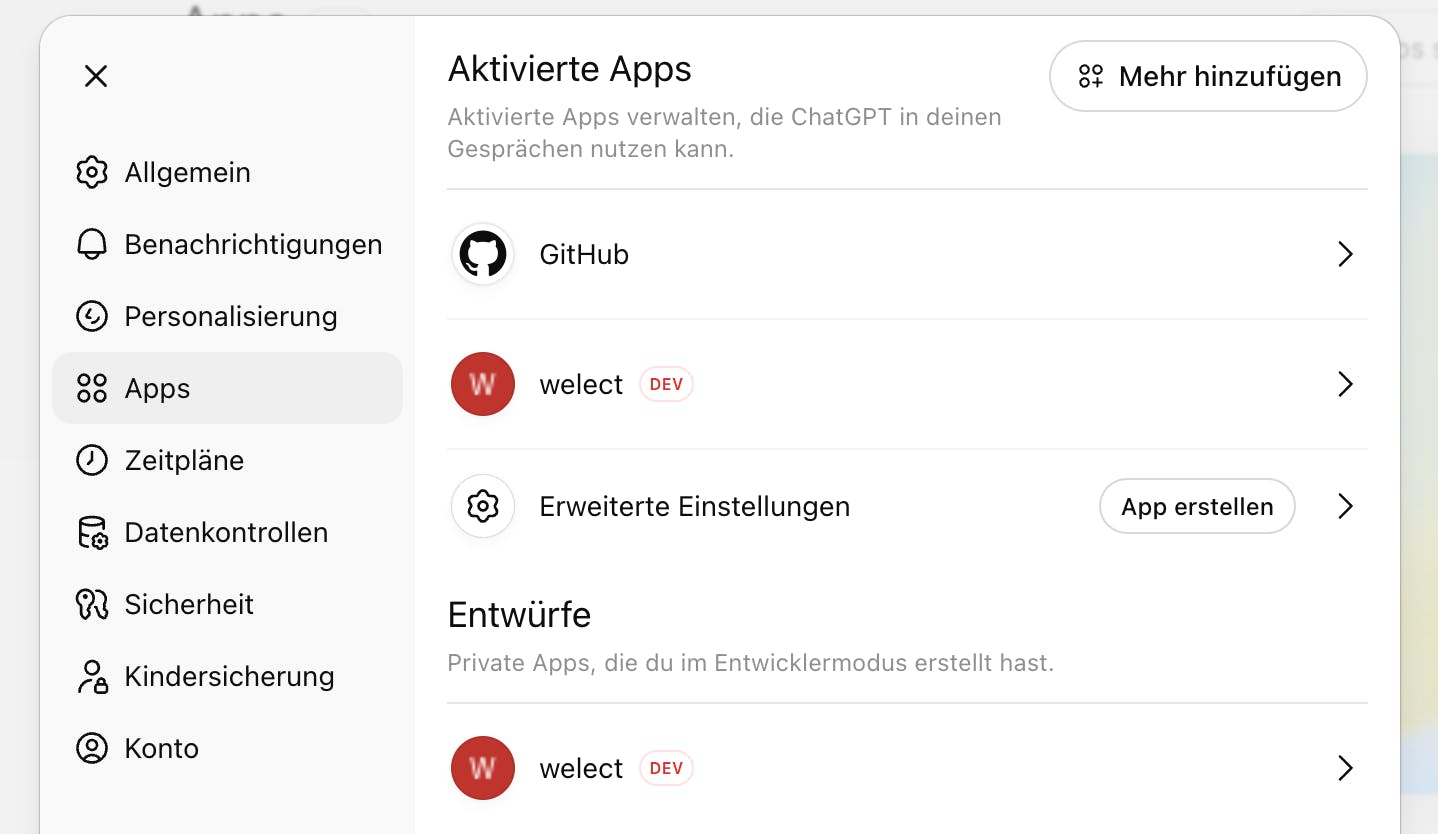Open the Kindersicherung section
Image resolution: width=1438 pixels, height=834 pixels.
point(227,676)
